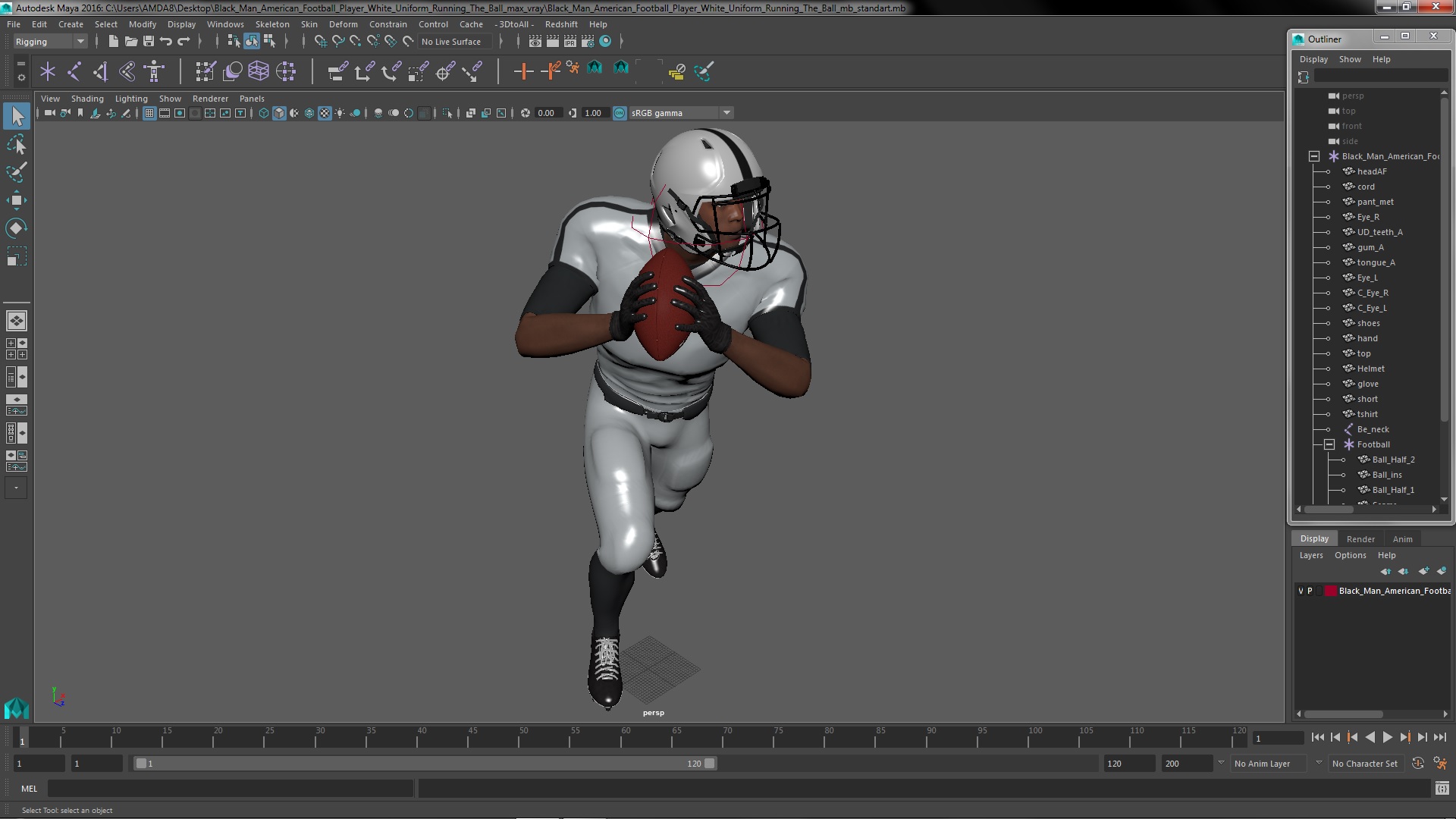
Task: Toggle textured display in the viewport
Action: tap(325, 113)
